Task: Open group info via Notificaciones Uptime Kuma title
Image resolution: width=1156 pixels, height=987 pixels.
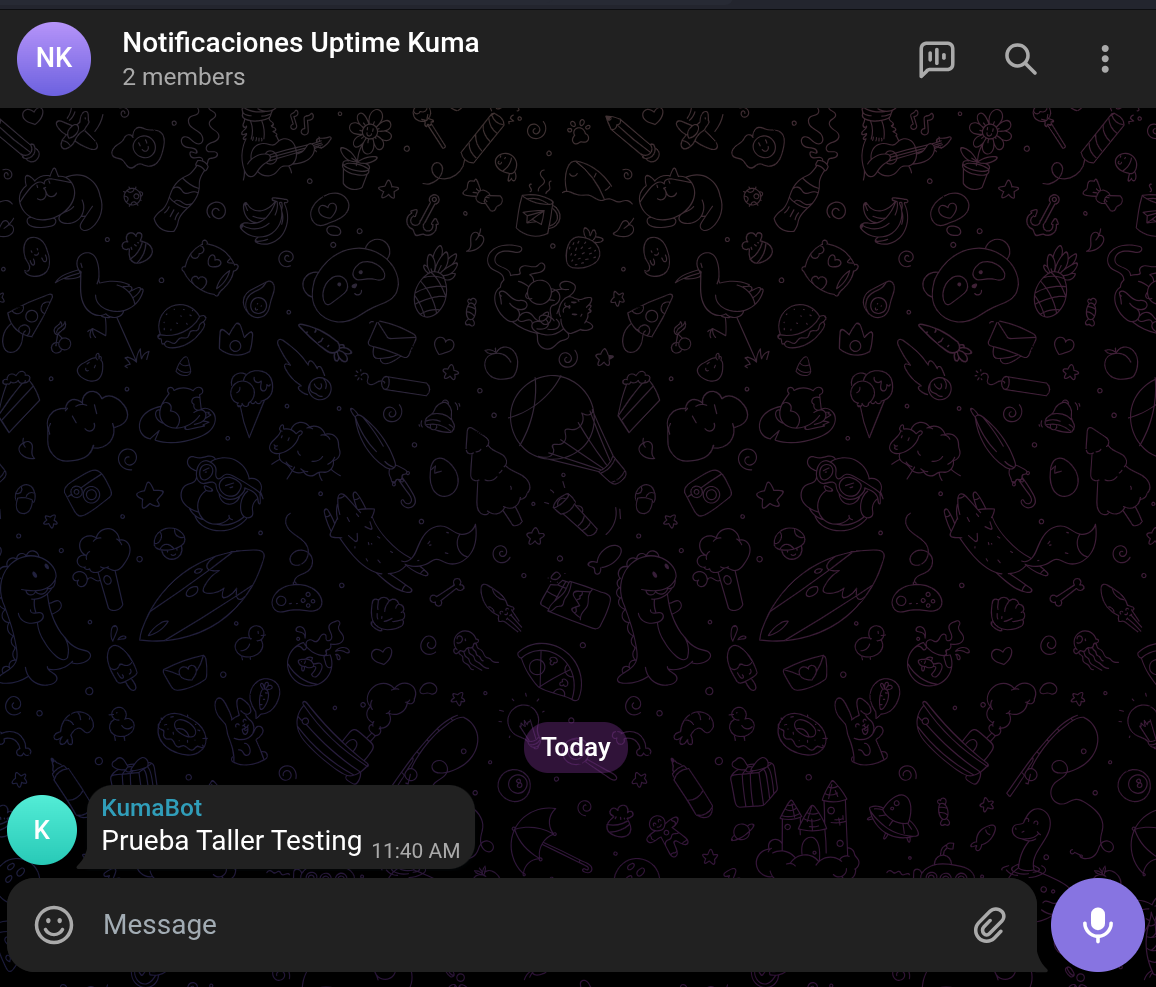Action: coord(300,43)
